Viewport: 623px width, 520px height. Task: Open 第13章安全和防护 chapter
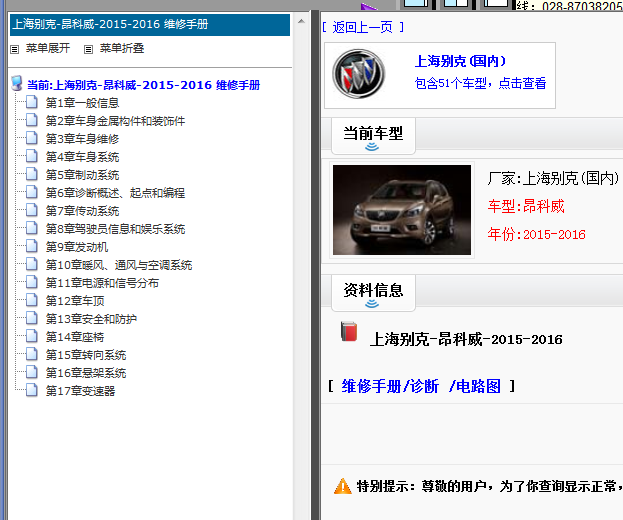click(x=91, y=319)
